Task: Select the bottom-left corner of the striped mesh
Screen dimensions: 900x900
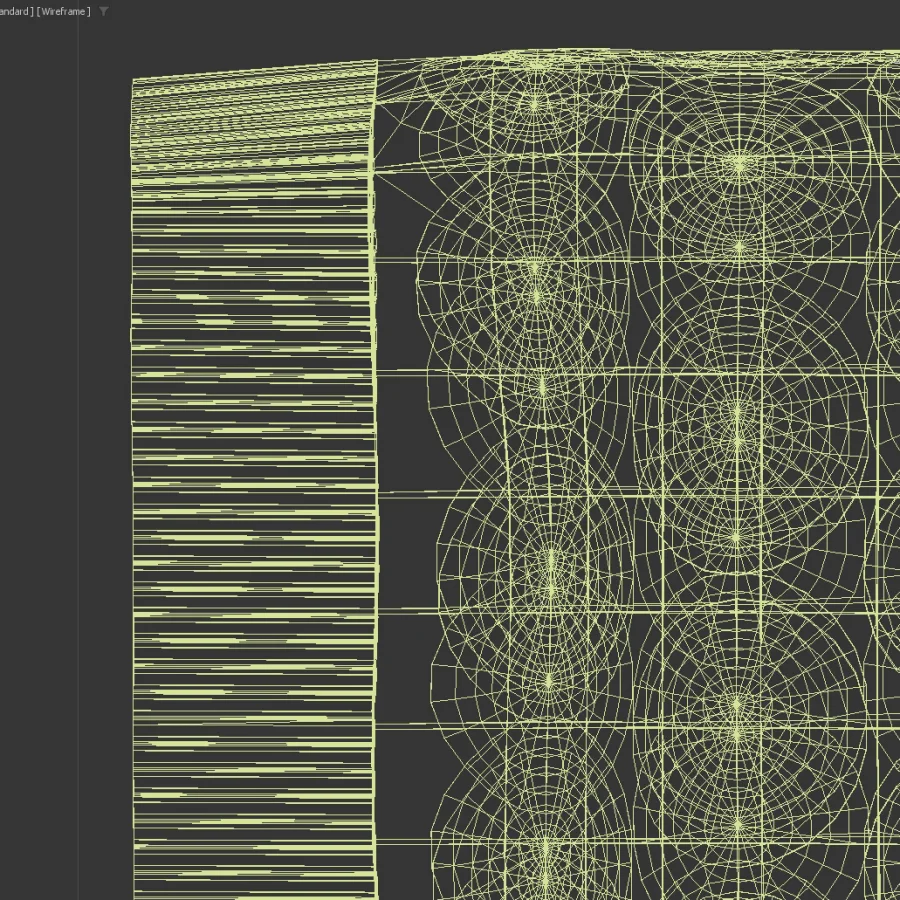Action: (x=135, y=895)
